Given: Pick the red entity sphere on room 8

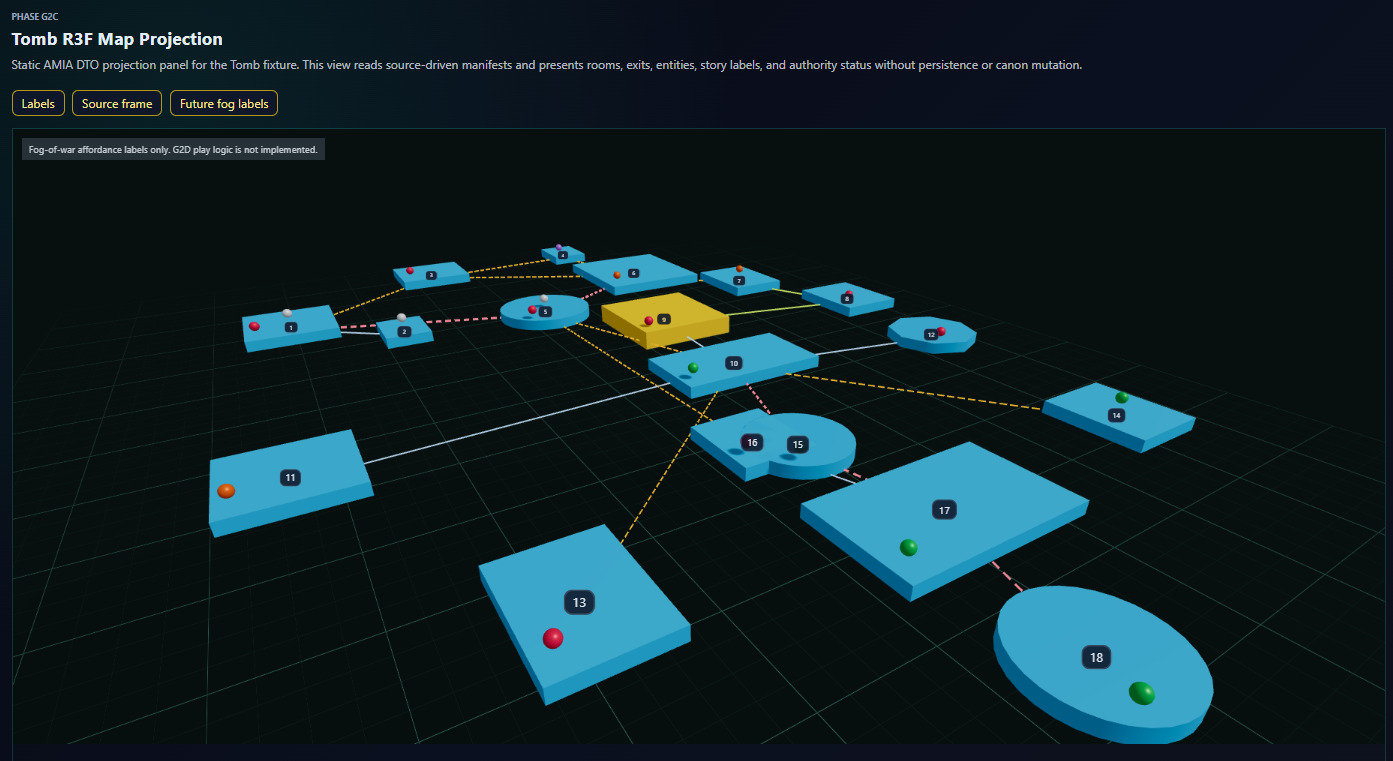Looking at the screenshot, I should pyautogui.click(x=849, y=293).
